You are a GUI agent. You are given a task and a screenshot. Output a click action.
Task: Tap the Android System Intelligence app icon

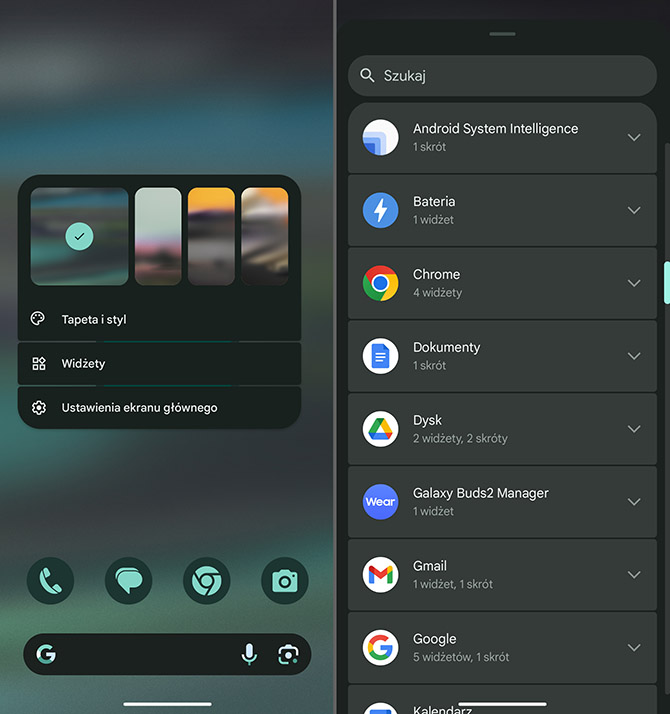[x=380, y=137]
